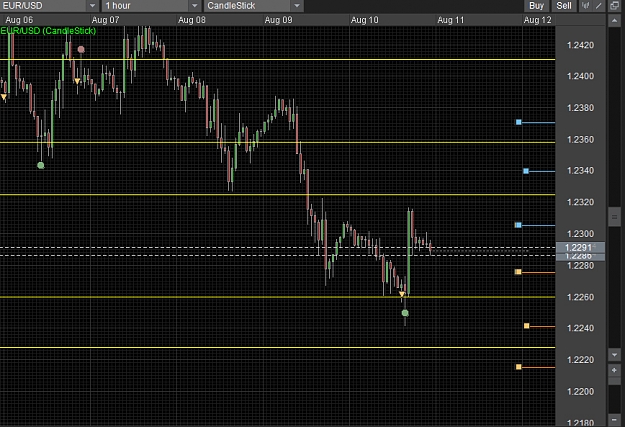The height and width of the screenshot is (427, 625).
Task: Click the 1.2200 price axis label
Action: pos(580,392)
